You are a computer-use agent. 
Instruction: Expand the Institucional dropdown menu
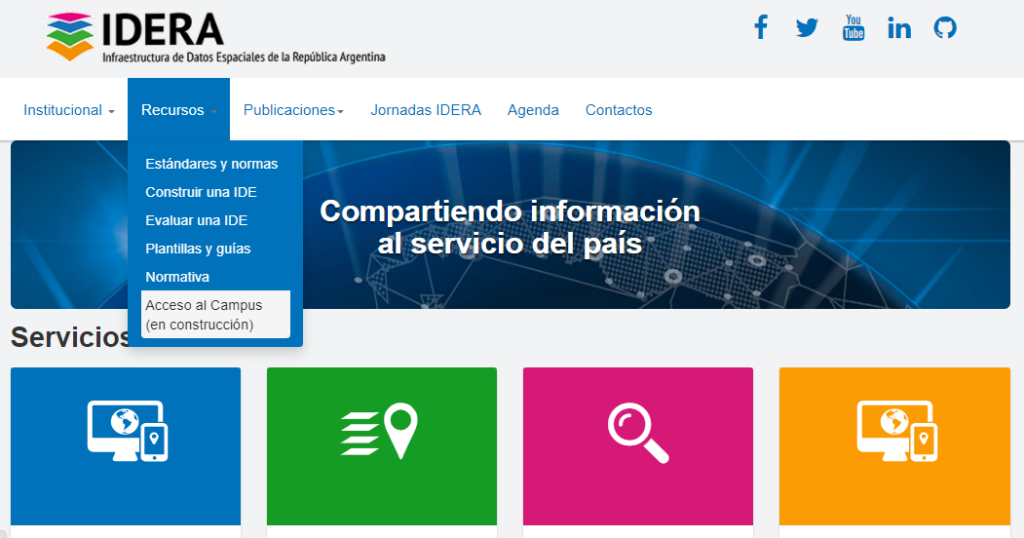[x=69, y=110]
